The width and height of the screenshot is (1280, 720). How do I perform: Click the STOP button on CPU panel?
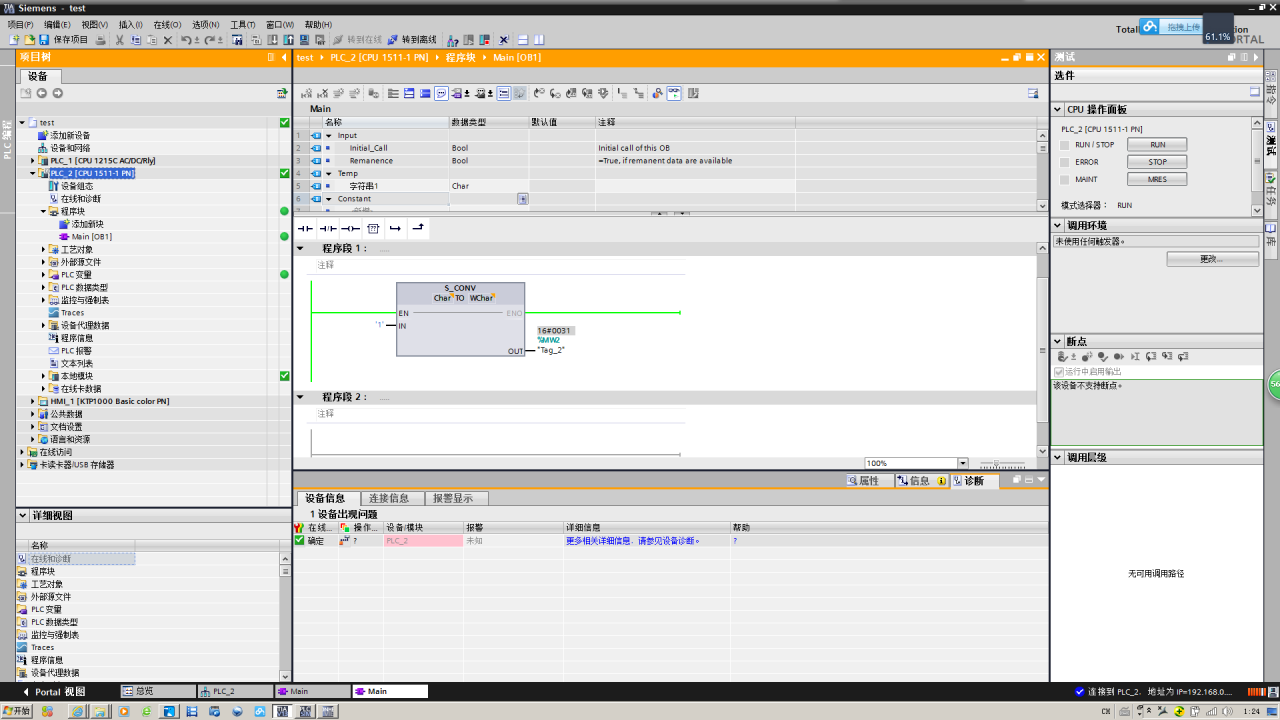coord(1157,162)
